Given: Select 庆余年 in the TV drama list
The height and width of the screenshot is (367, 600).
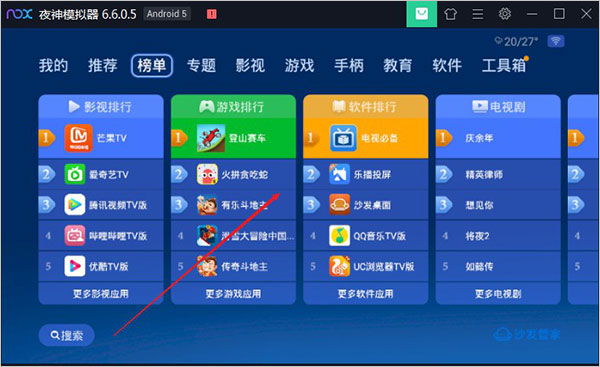Looking at the screenshot, I should 498,138.
